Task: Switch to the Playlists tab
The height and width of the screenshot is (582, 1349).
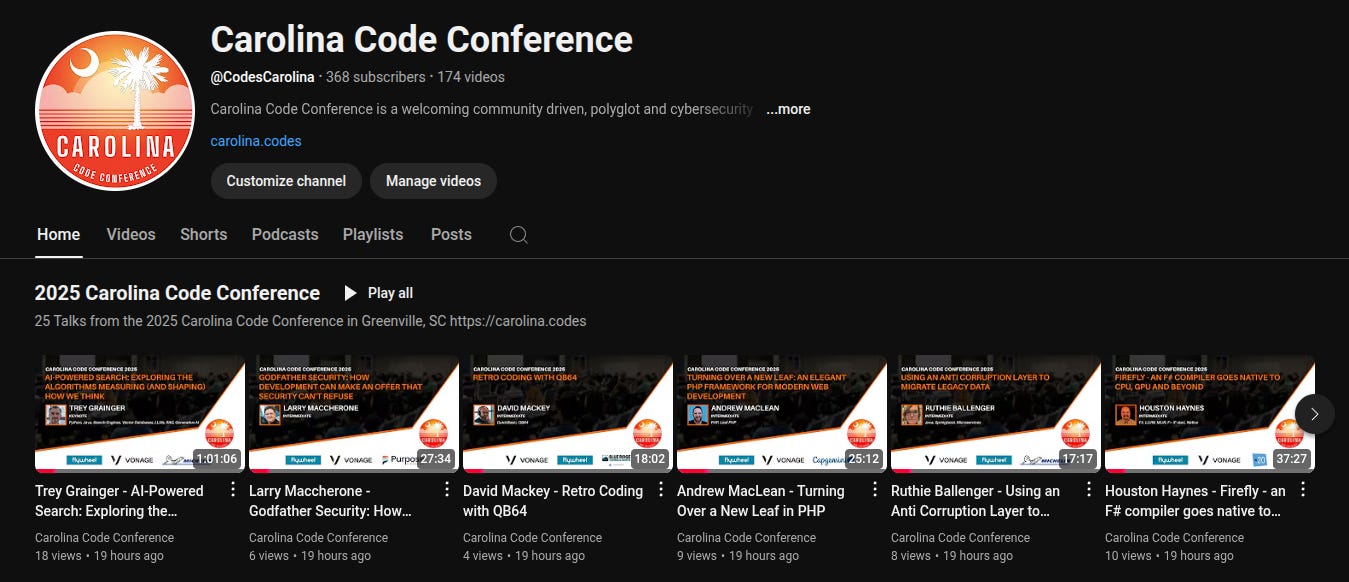Action: [x=373, y=234]
